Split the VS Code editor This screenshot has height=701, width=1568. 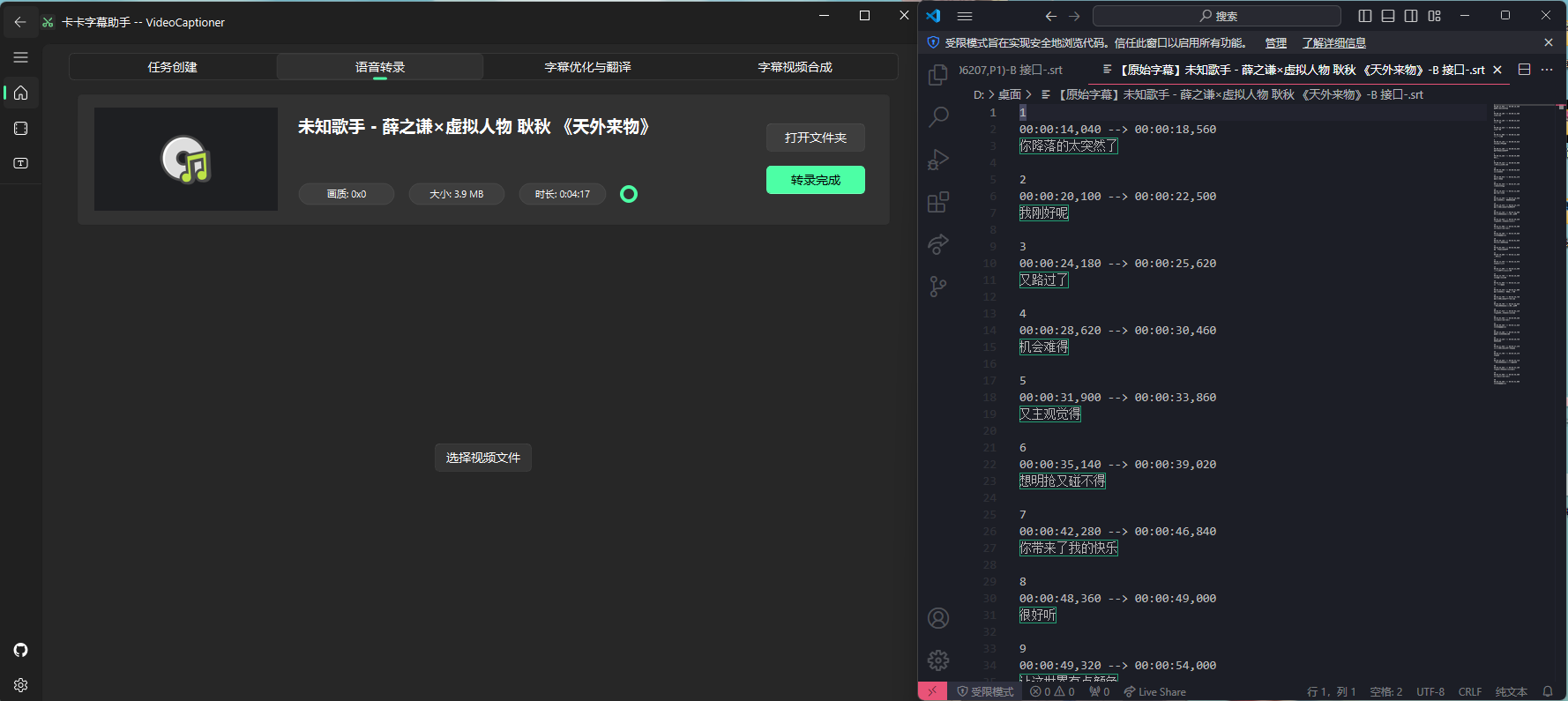pyautogui.click(x=1524, y=70)
